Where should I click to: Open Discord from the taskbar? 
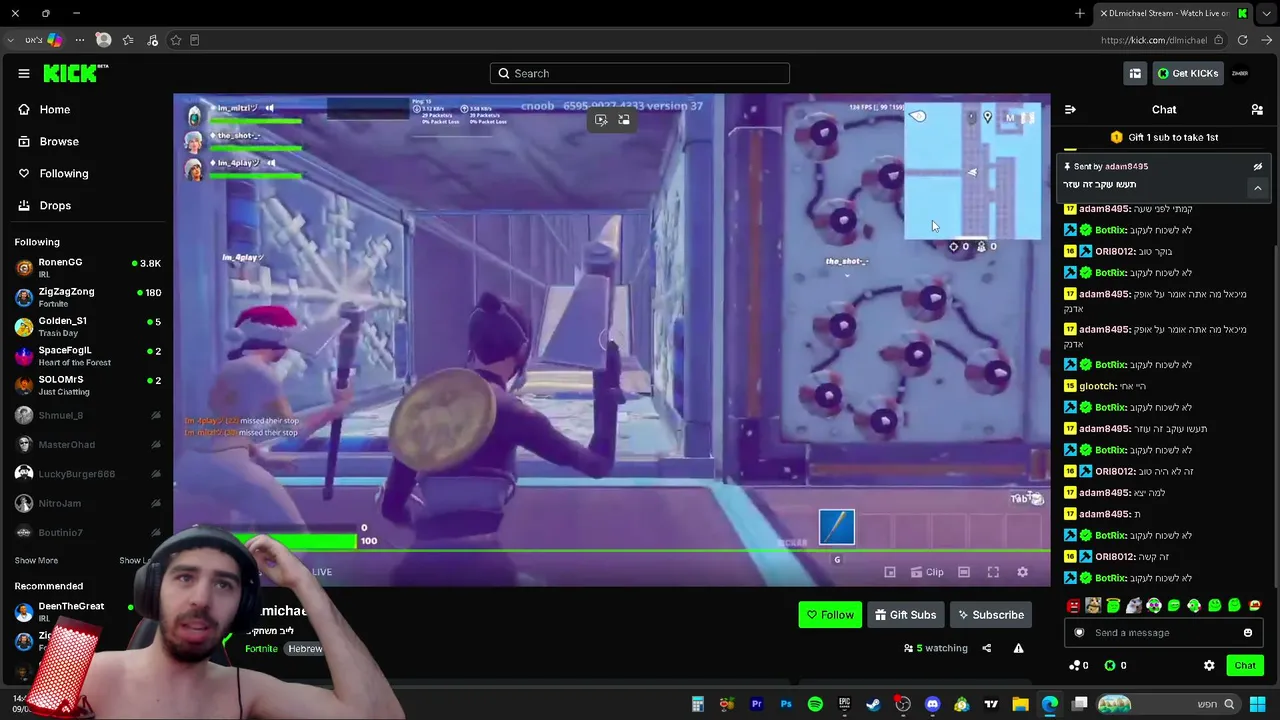point(932,704)
